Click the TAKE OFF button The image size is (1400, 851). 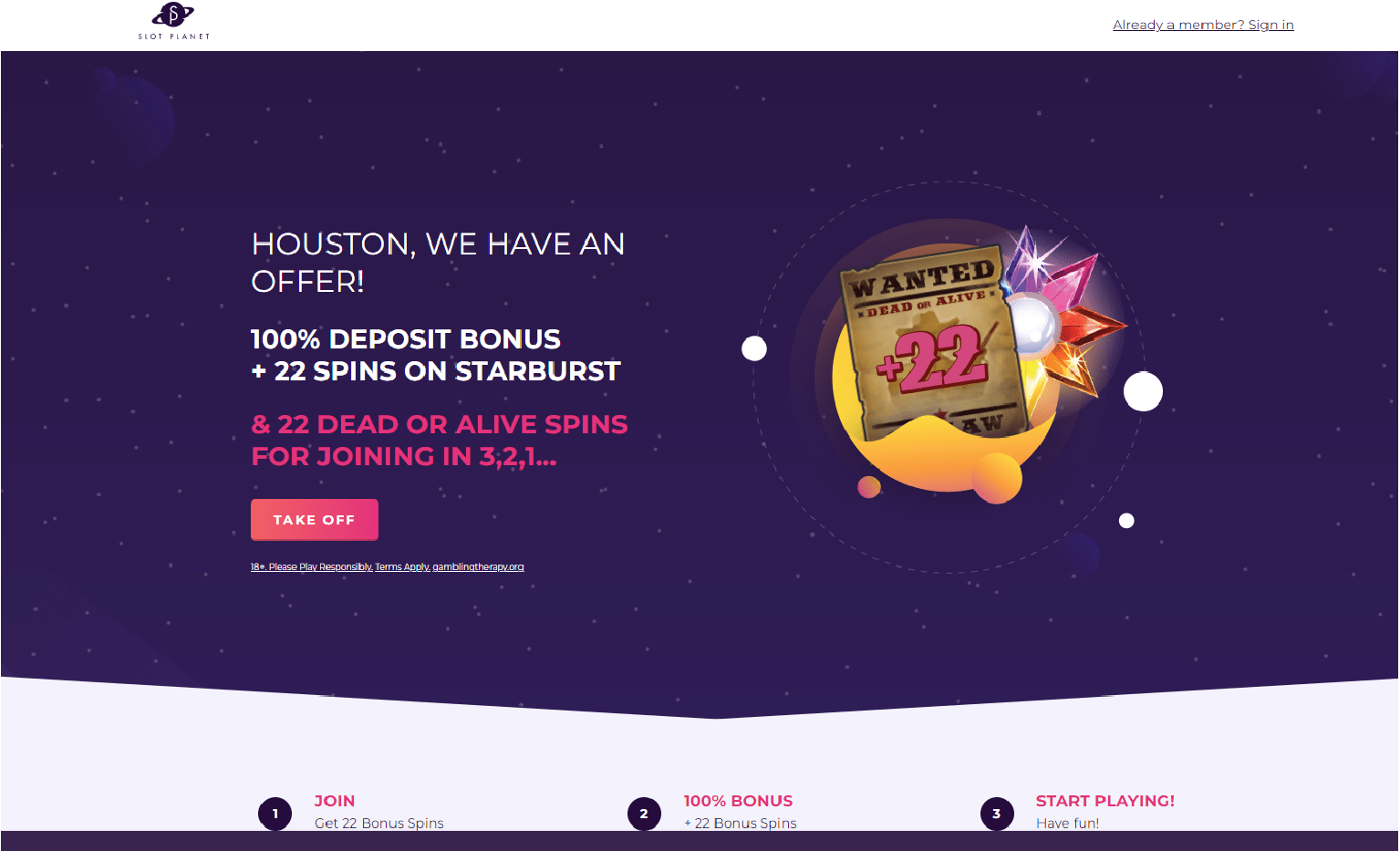click(x=315, y=520)
